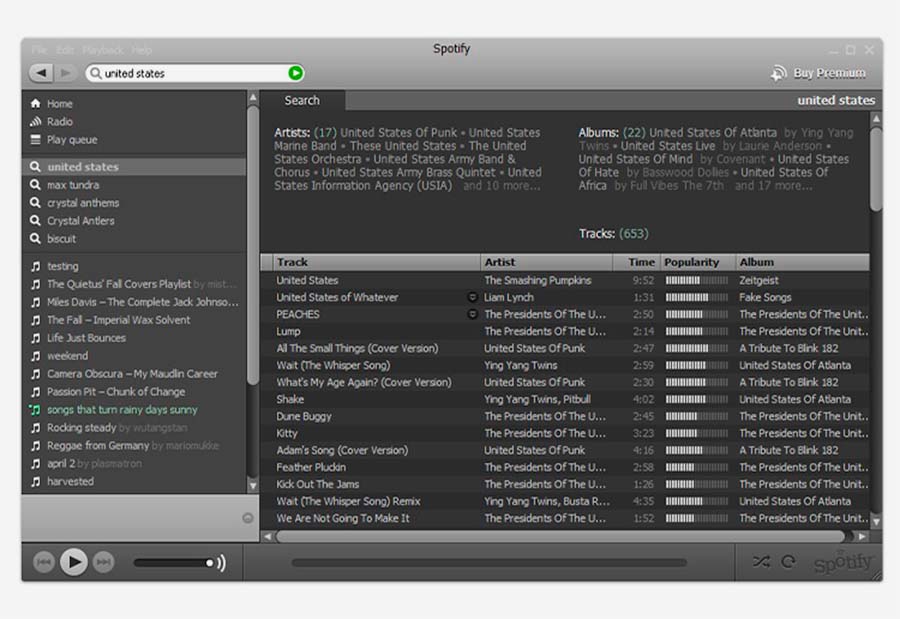
Task: Open the Play queue
Action: pos(71,140)
